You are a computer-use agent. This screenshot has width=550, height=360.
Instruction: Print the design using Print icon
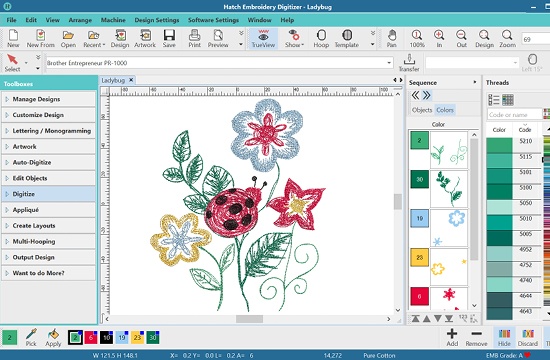point(194,38)
